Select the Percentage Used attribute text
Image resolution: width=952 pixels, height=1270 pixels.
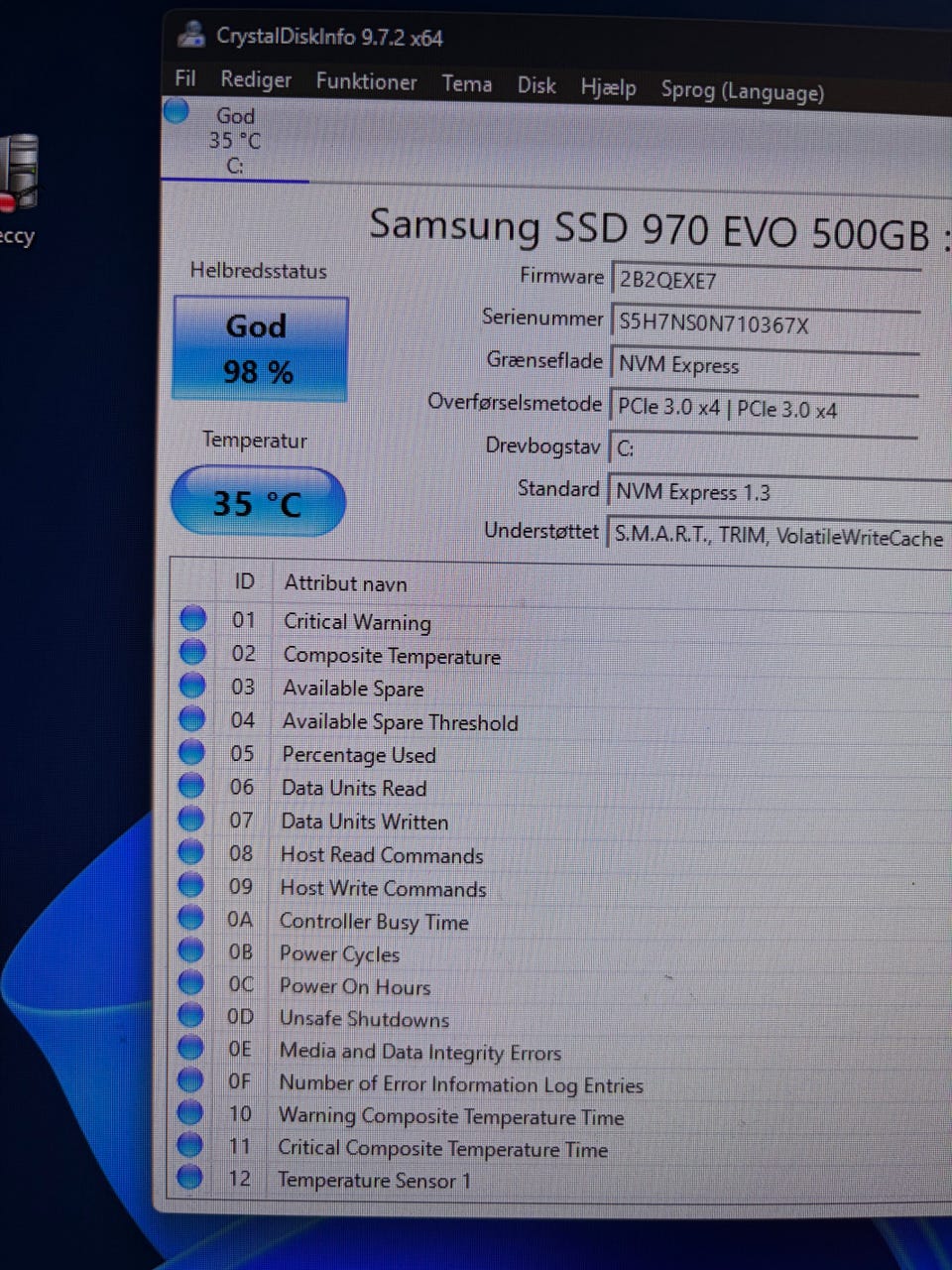coord(359,755)
